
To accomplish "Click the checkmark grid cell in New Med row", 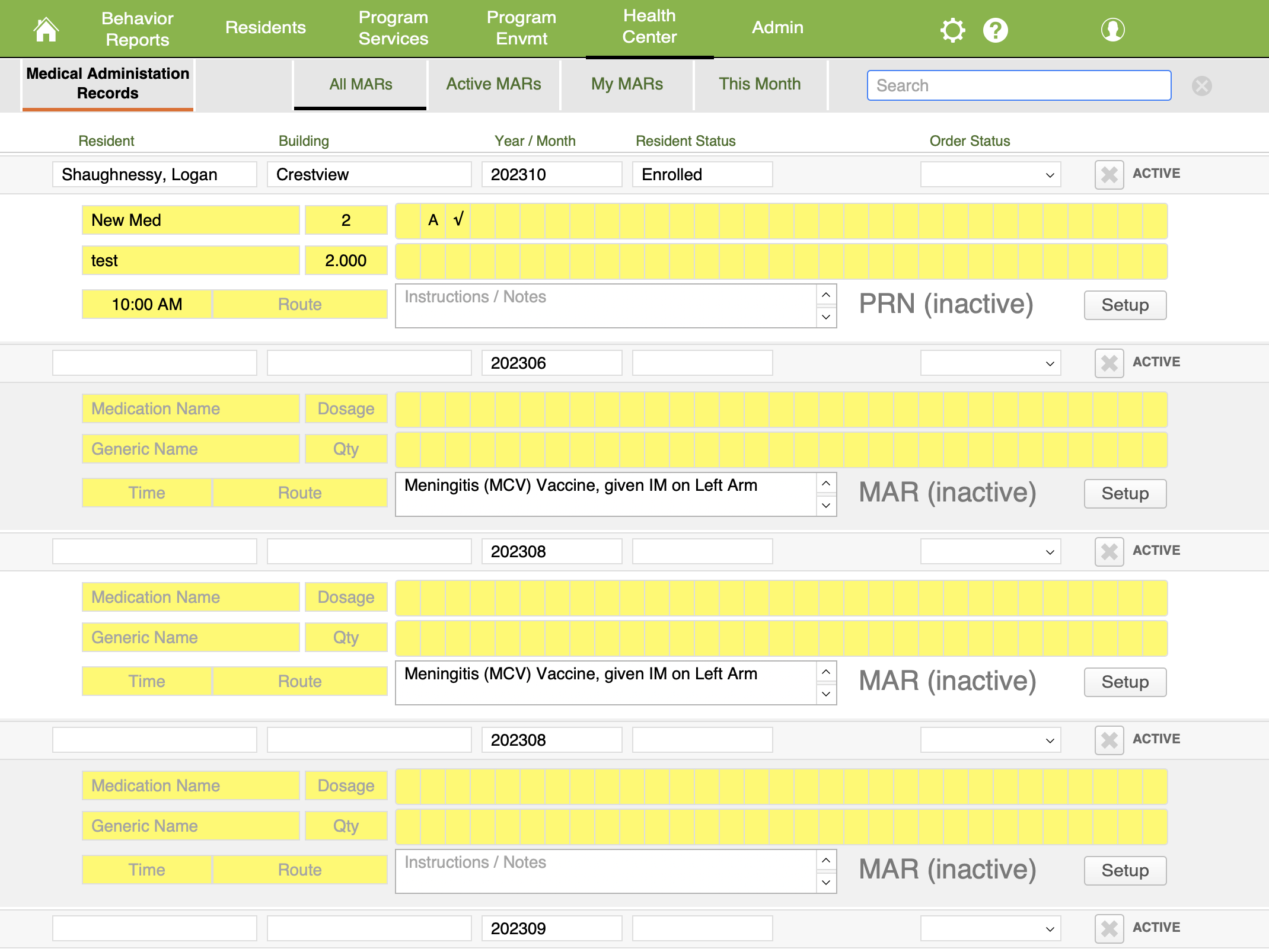I will pyautogui.click(x=458, y=221).
